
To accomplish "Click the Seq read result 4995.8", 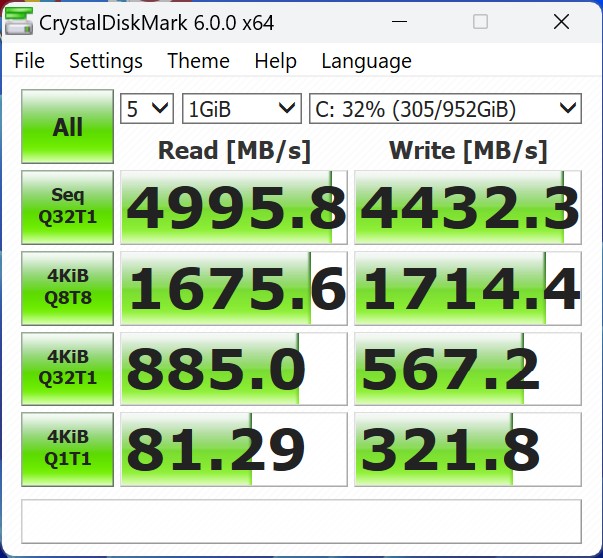I will (234, 208).
